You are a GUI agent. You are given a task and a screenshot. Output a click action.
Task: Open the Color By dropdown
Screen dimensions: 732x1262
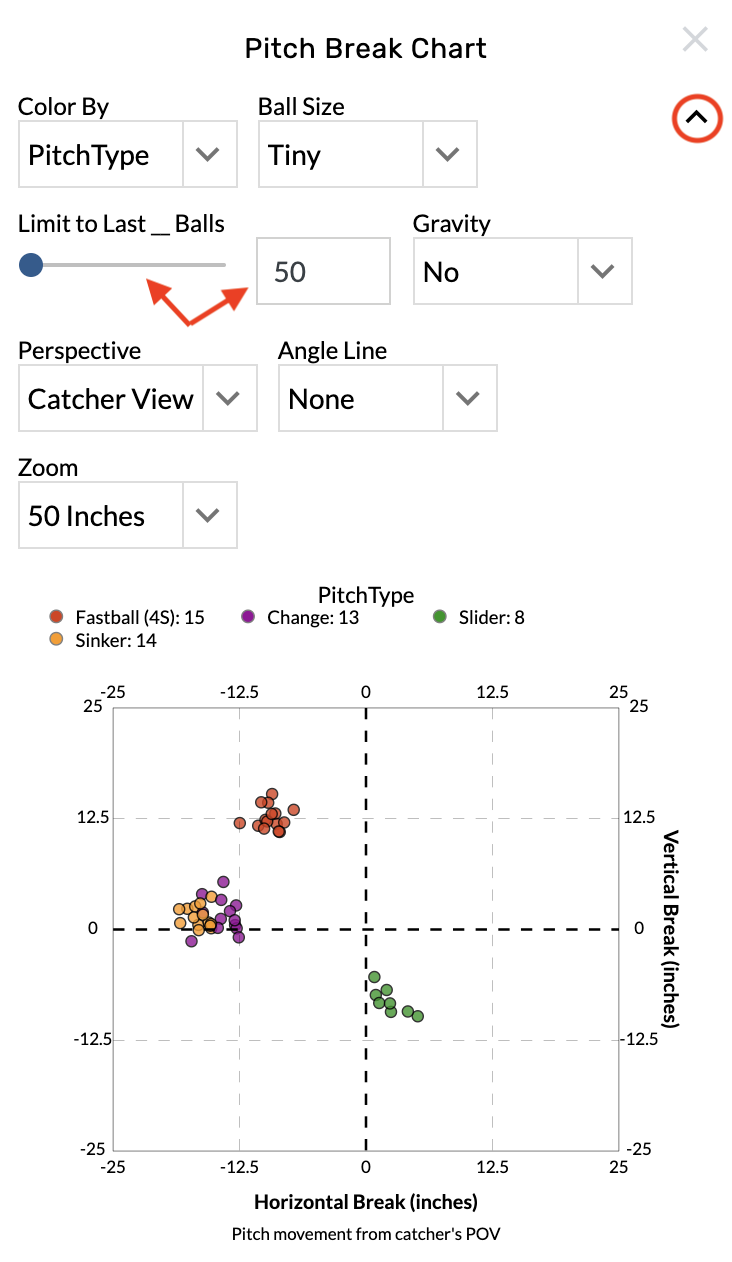point(127,154)
